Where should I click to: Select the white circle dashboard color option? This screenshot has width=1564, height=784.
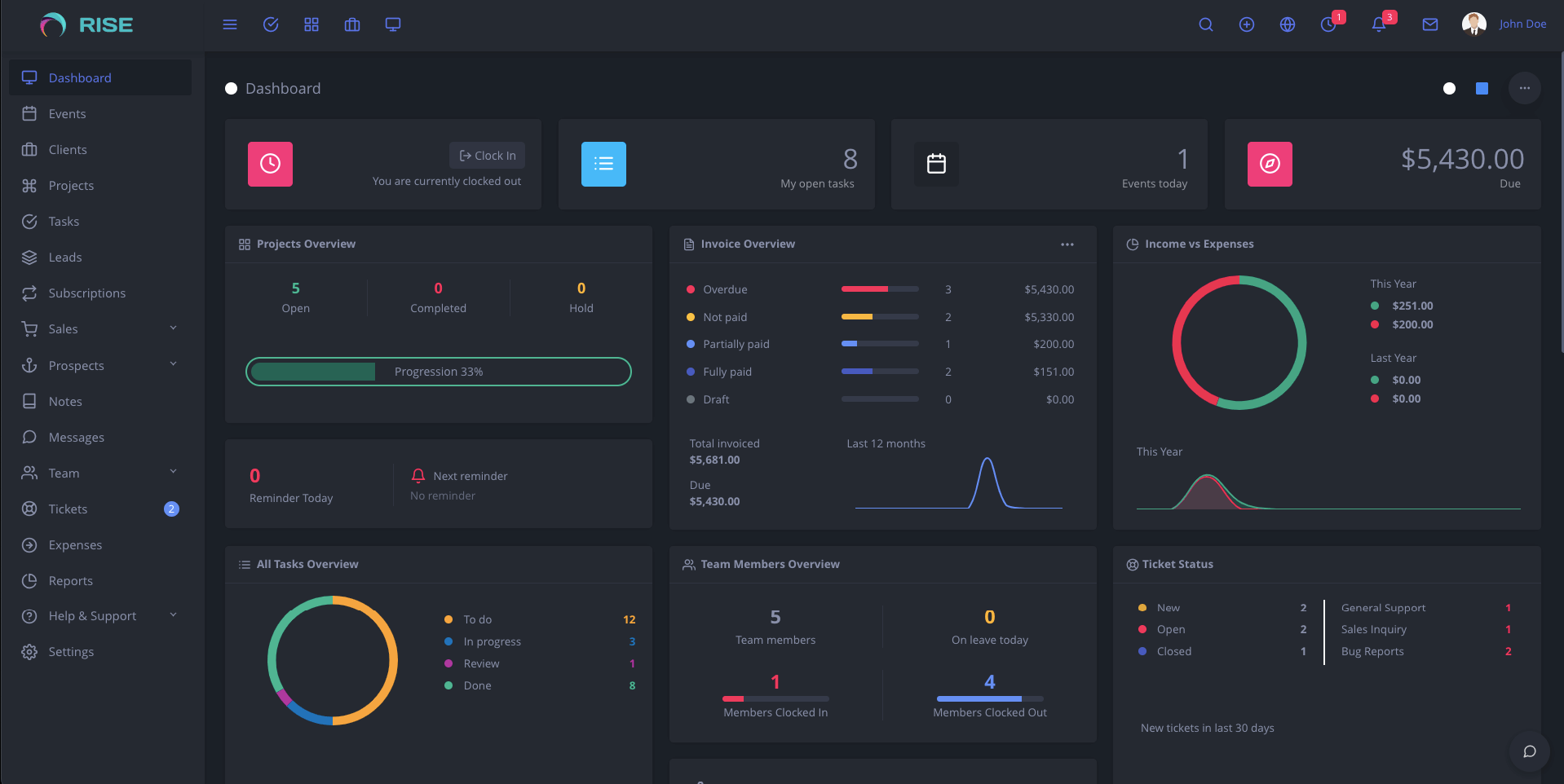tap(1449, 88)
